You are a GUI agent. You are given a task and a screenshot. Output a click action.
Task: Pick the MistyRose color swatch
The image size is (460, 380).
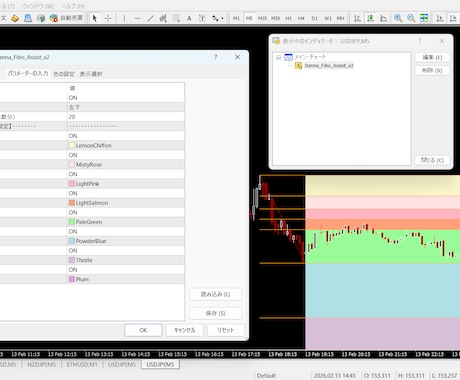[x=72, y=165]
